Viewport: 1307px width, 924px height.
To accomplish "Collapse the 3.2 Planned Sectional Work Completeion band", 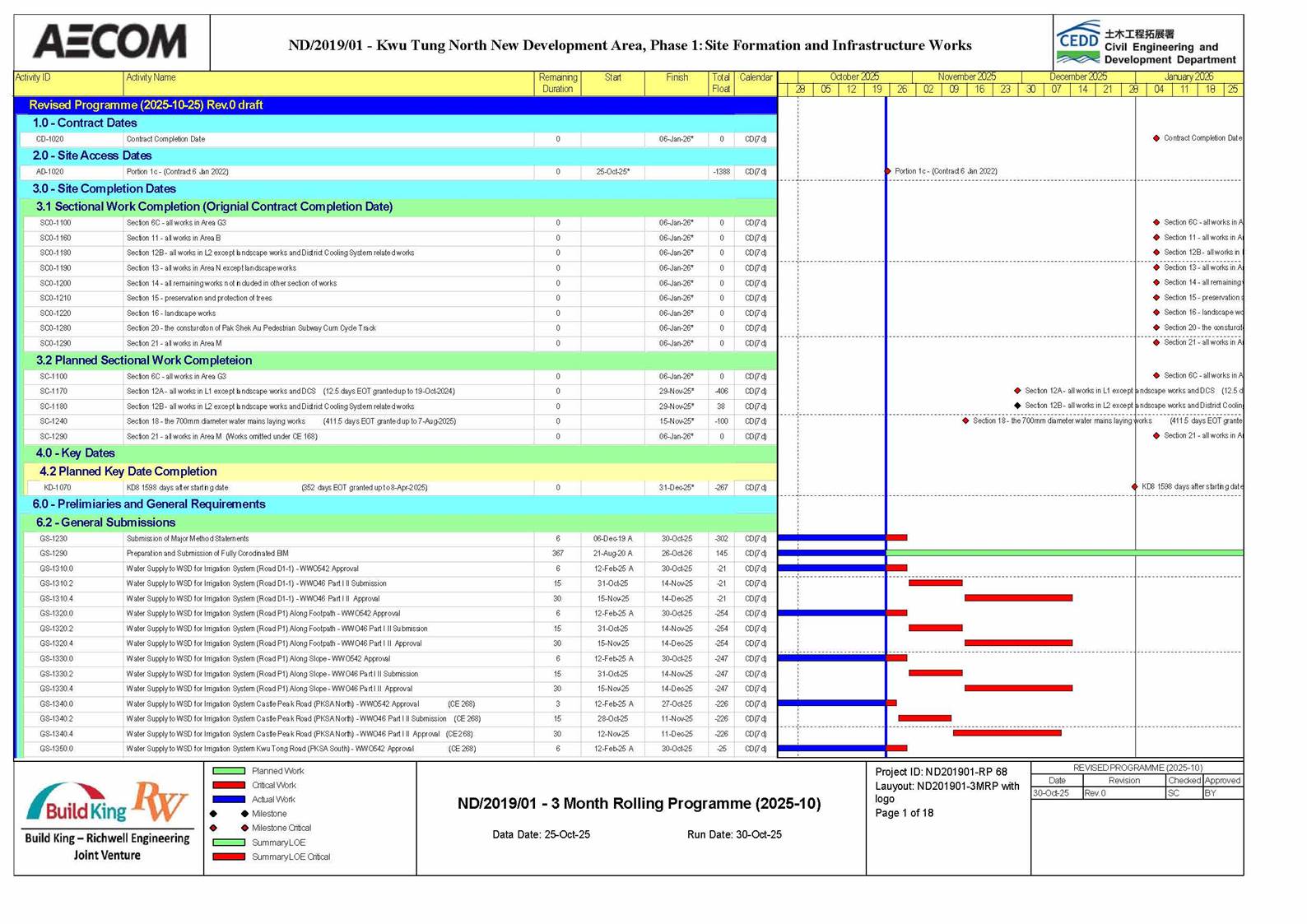I will [x=143, y=360].
